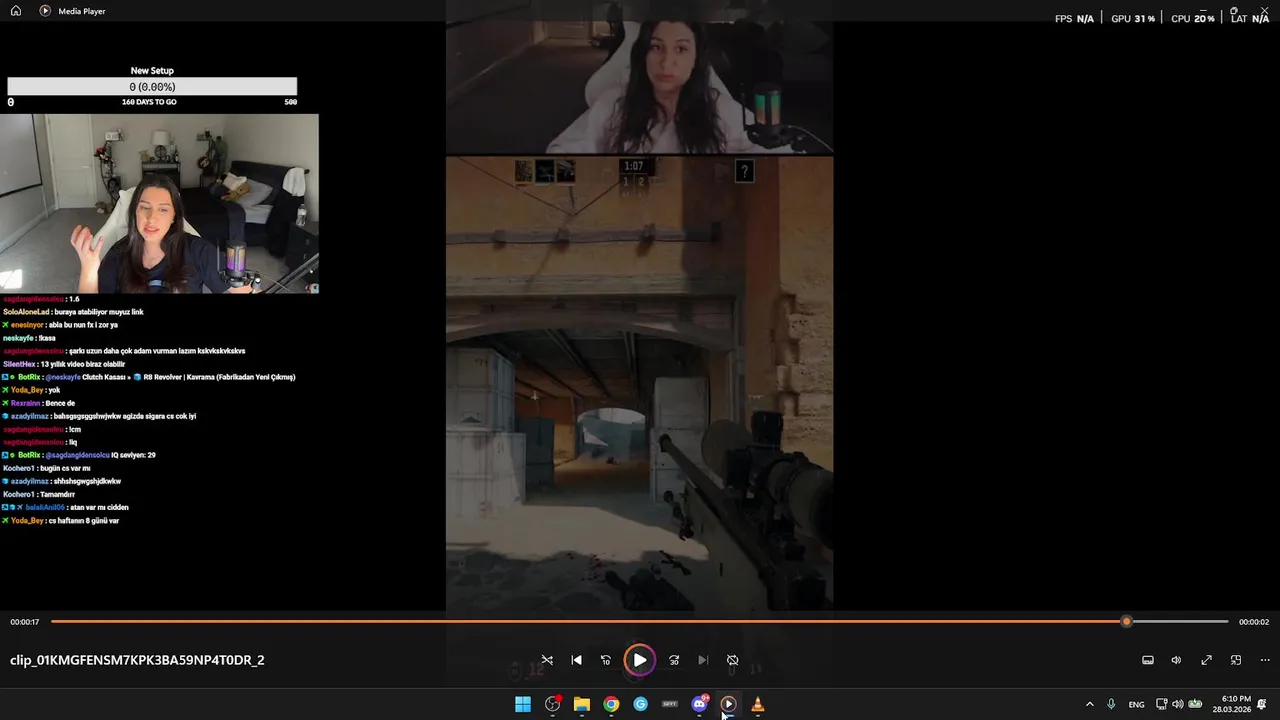Toggle shuffle mode
The height and width of the screenshot is (720, 1280).
pos(547,660)
